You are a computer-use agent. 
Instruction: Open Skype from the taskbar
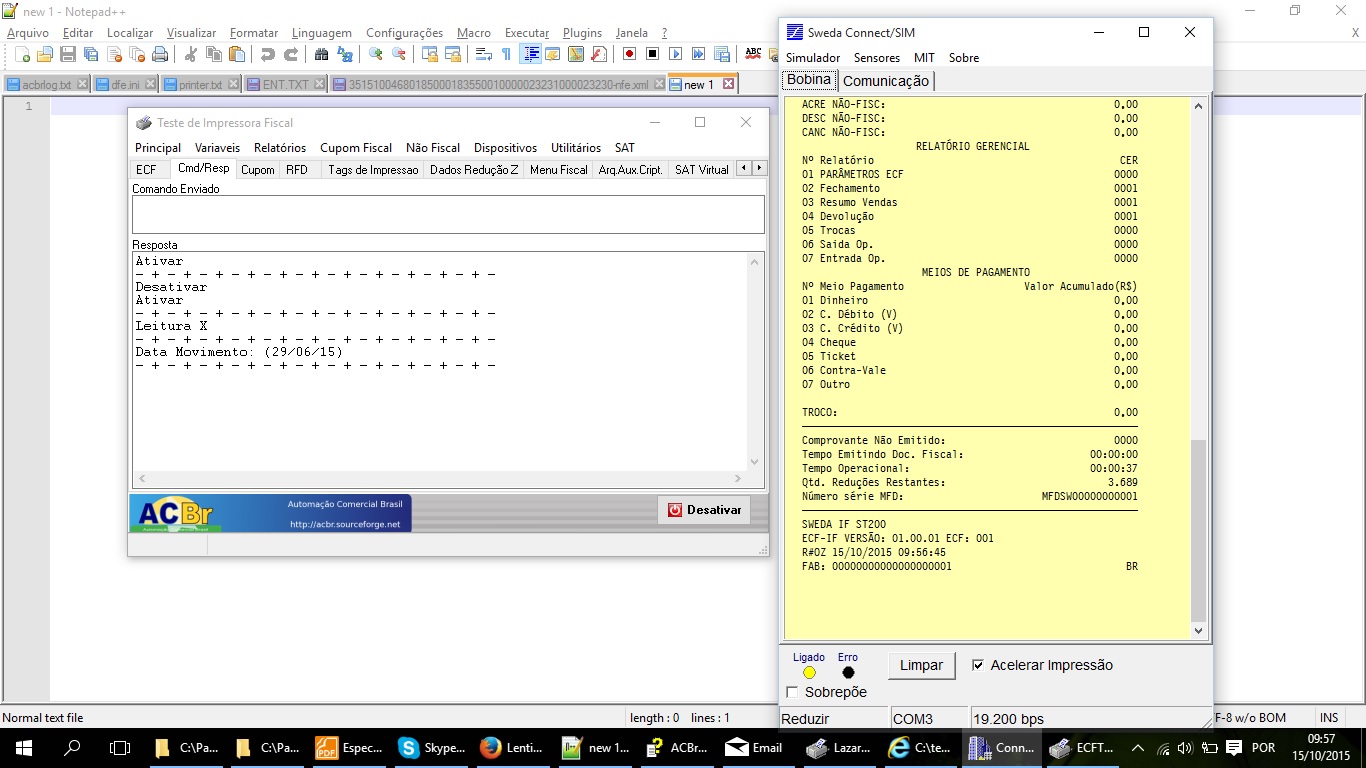tap(433, 748)
